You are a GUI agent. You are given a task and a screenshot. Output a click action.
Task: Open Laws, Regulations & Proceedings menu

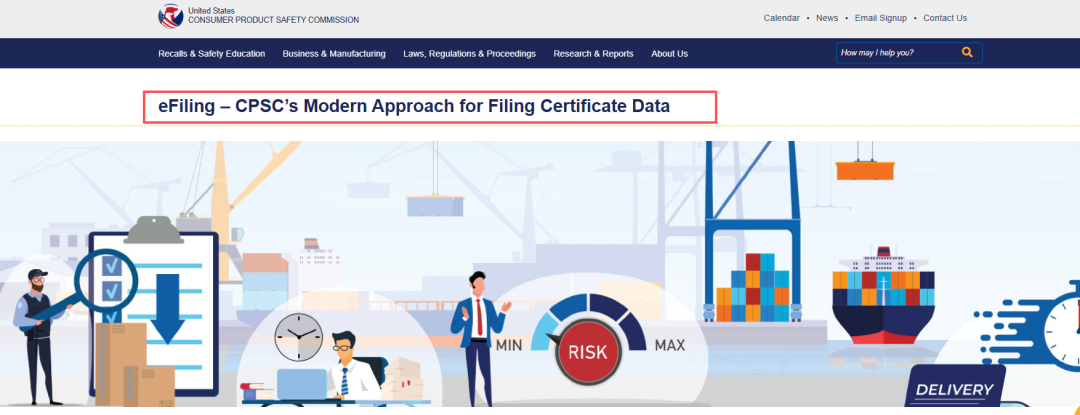tap(470, 54)
